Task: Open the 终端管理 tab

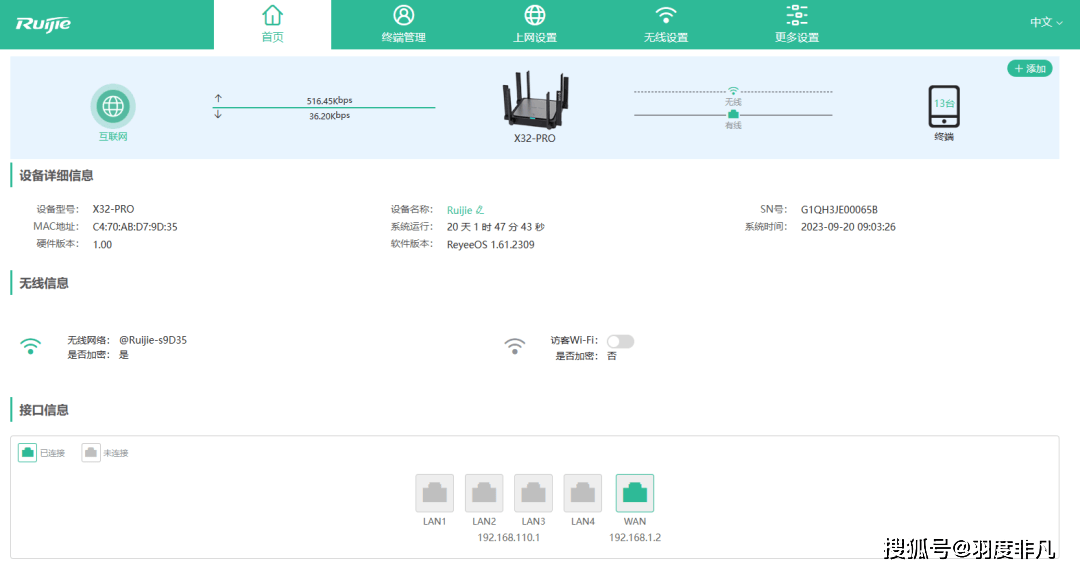Action: coord(403,25)
